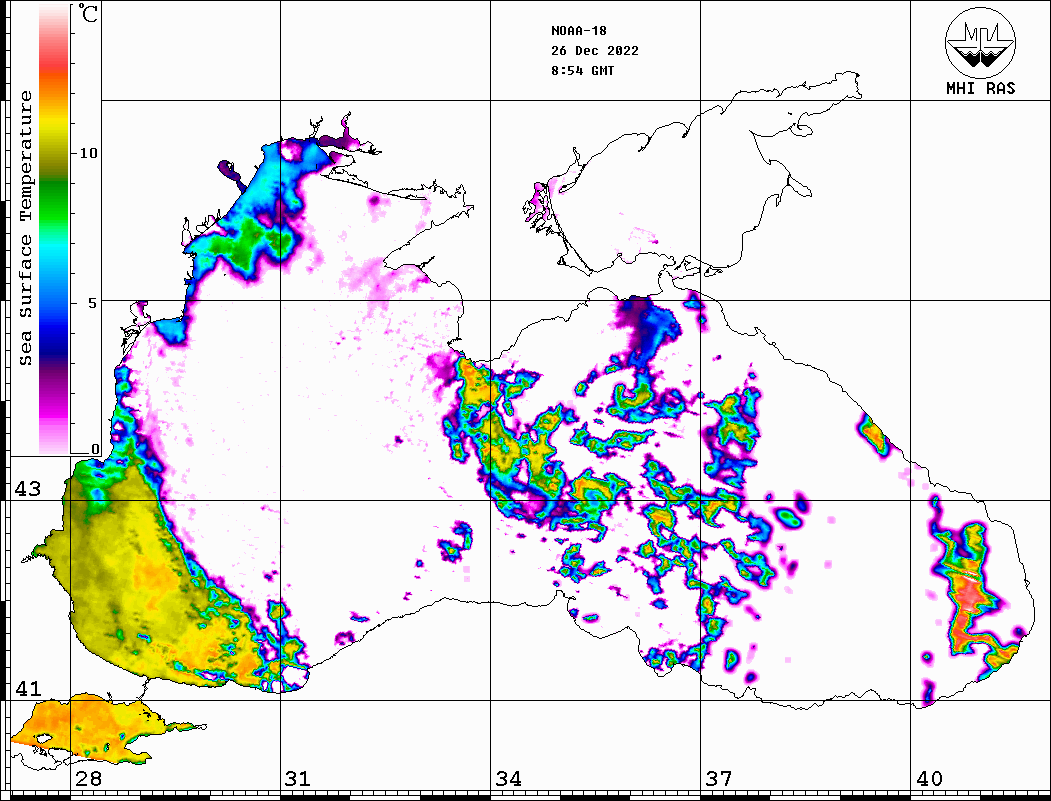Image resolution: width=1051 pixels, height=801 pixels.
Task: Click latitude label '43'
Action: tap(28, 489)
